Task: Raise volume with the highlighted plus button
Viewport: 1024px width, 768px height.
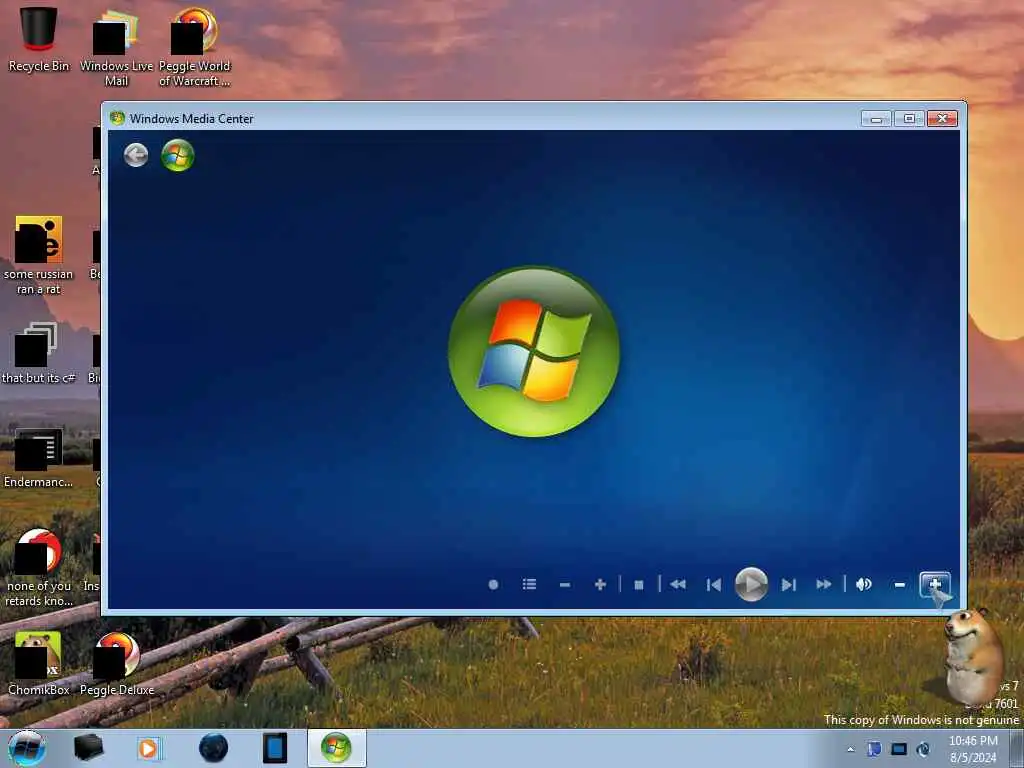Action: tap(935, 584)
